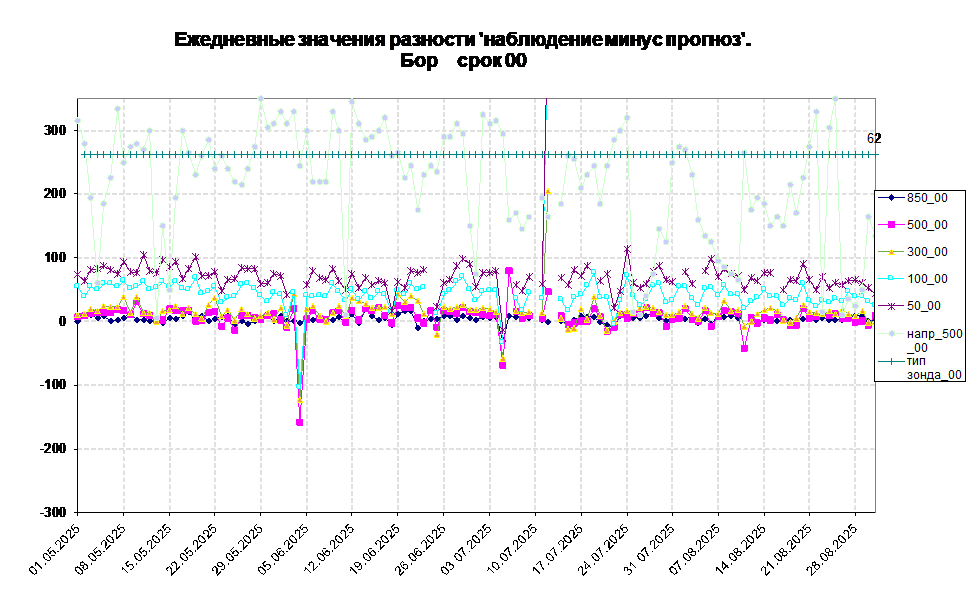Select the purple asterisk legend marker

[891, 306]
